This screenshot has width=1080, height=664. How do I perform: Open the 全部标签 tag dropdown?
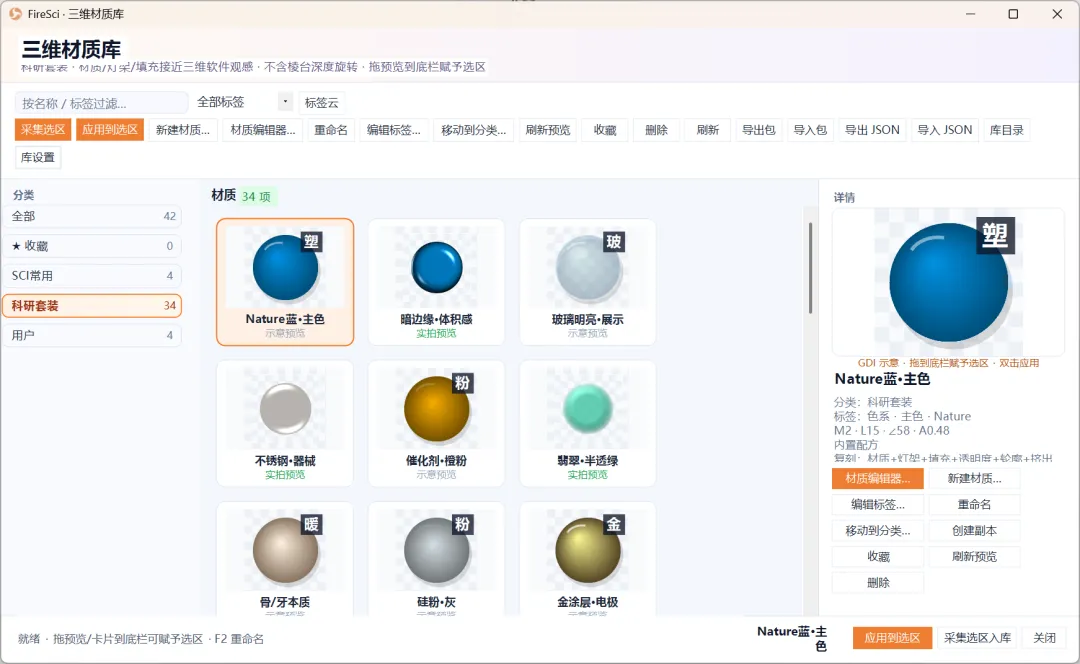pos(243,102)
